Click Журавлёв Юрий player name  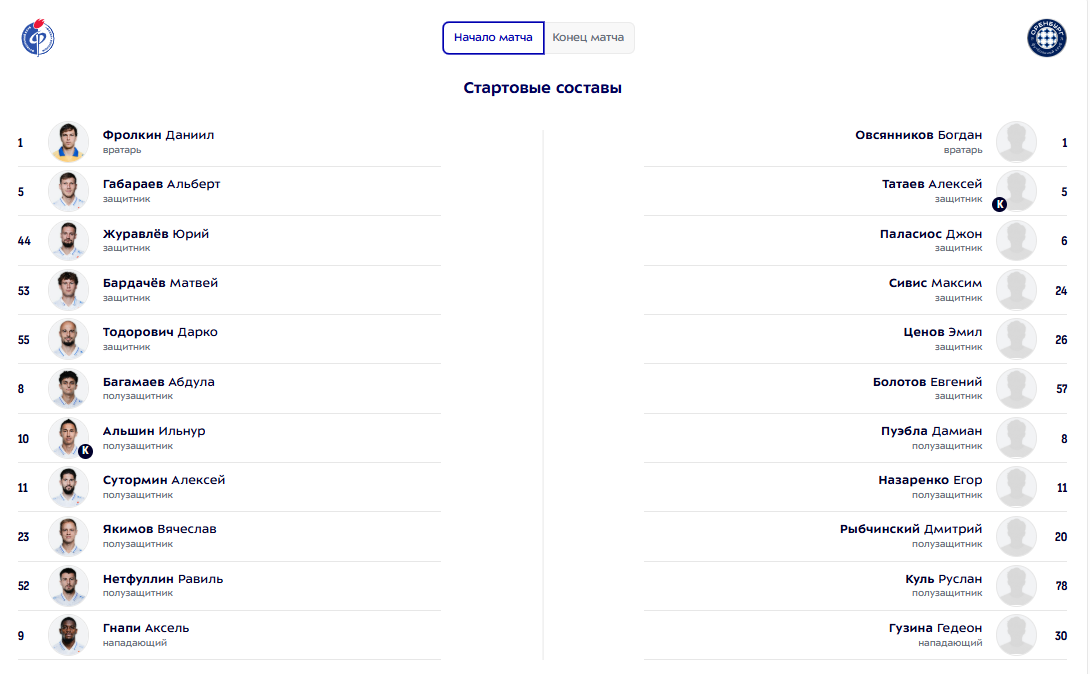[x=156, y=234]
